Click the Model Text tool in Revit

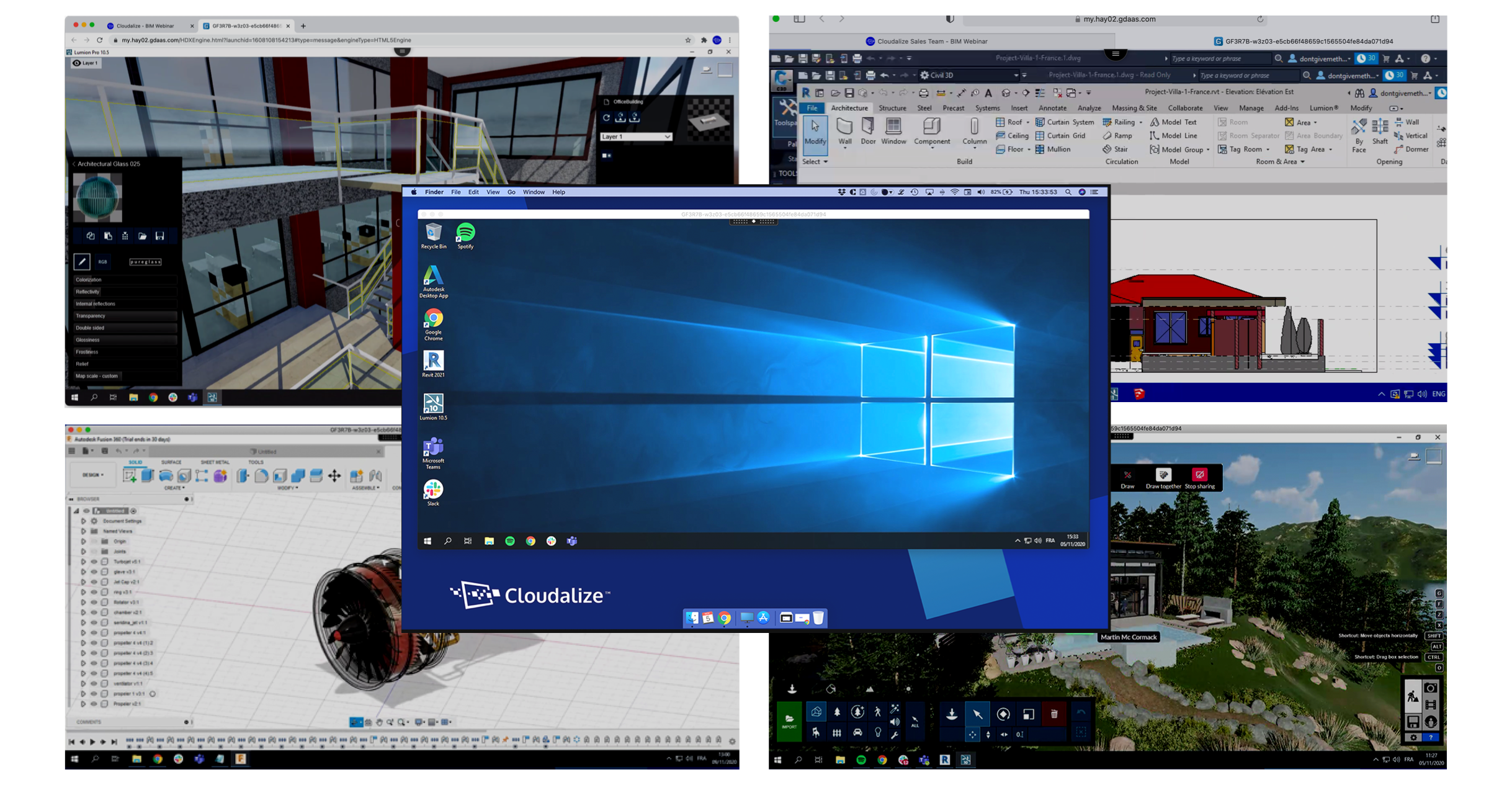click(1173, 122)
